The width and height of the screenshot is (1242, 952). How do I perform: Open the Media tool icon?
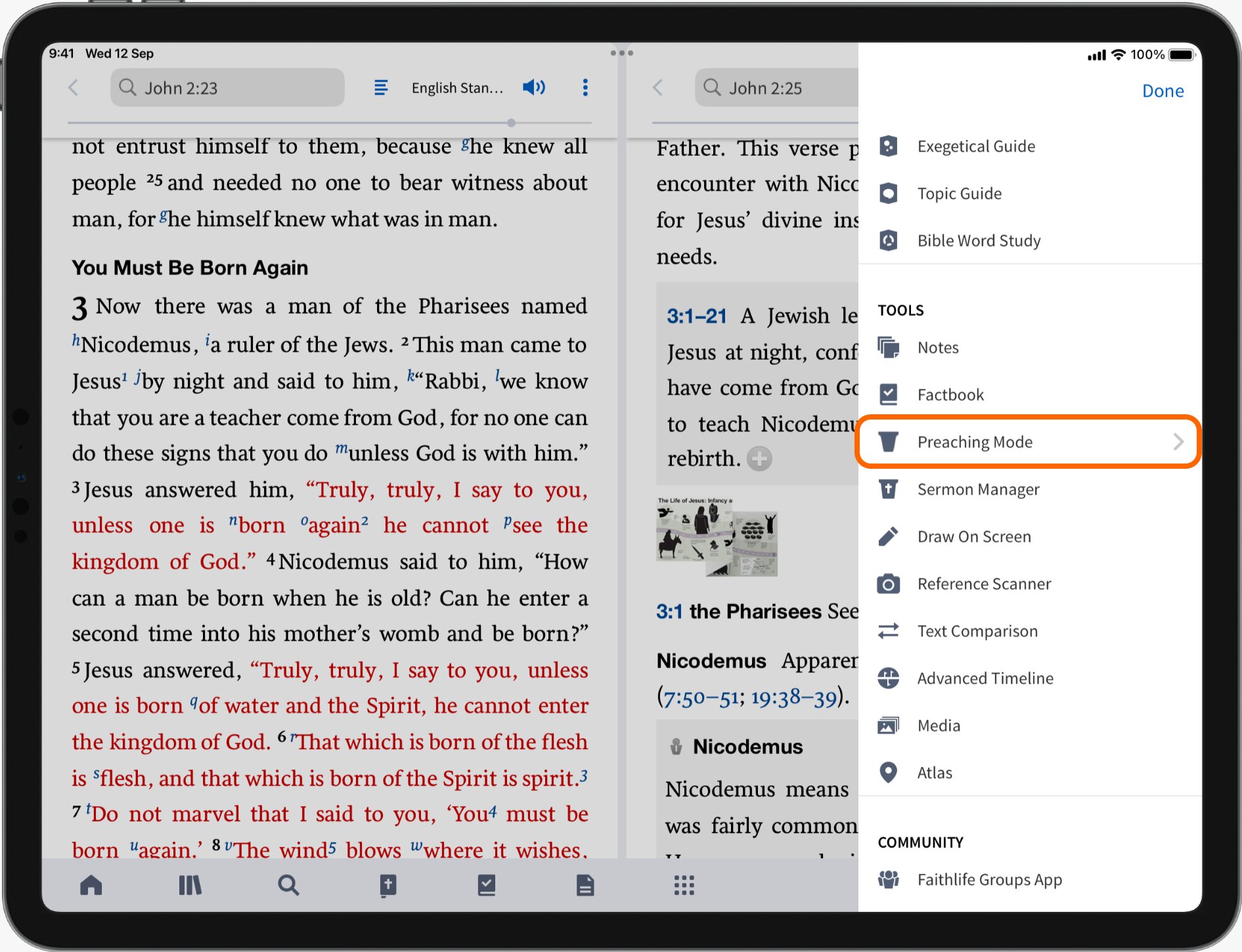pyautogui.click(x=889, y=725)
